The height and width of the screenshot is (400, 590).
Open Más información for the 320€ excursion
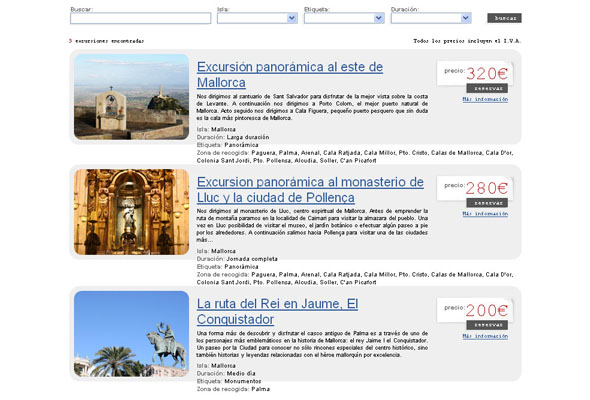click(x=485, y=99)
